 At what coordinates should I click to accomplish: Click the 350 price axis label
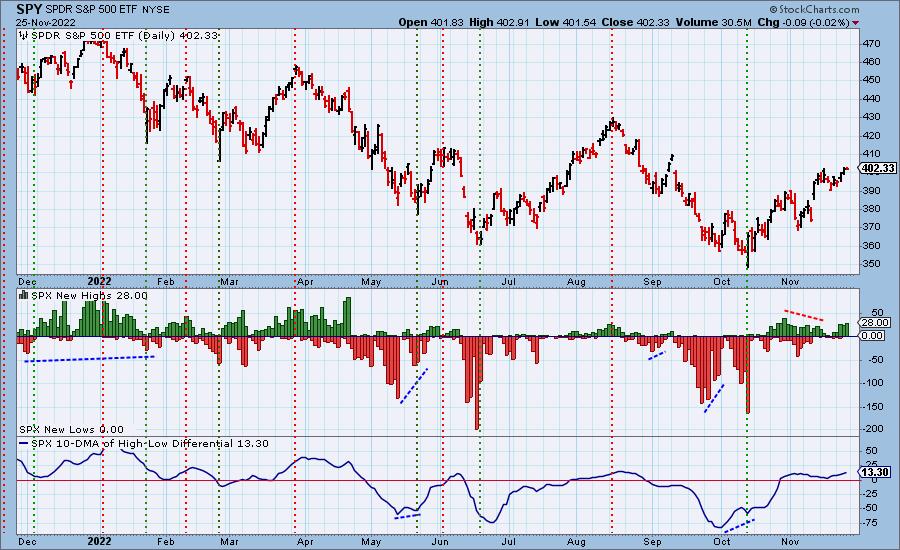click(871, 264)
